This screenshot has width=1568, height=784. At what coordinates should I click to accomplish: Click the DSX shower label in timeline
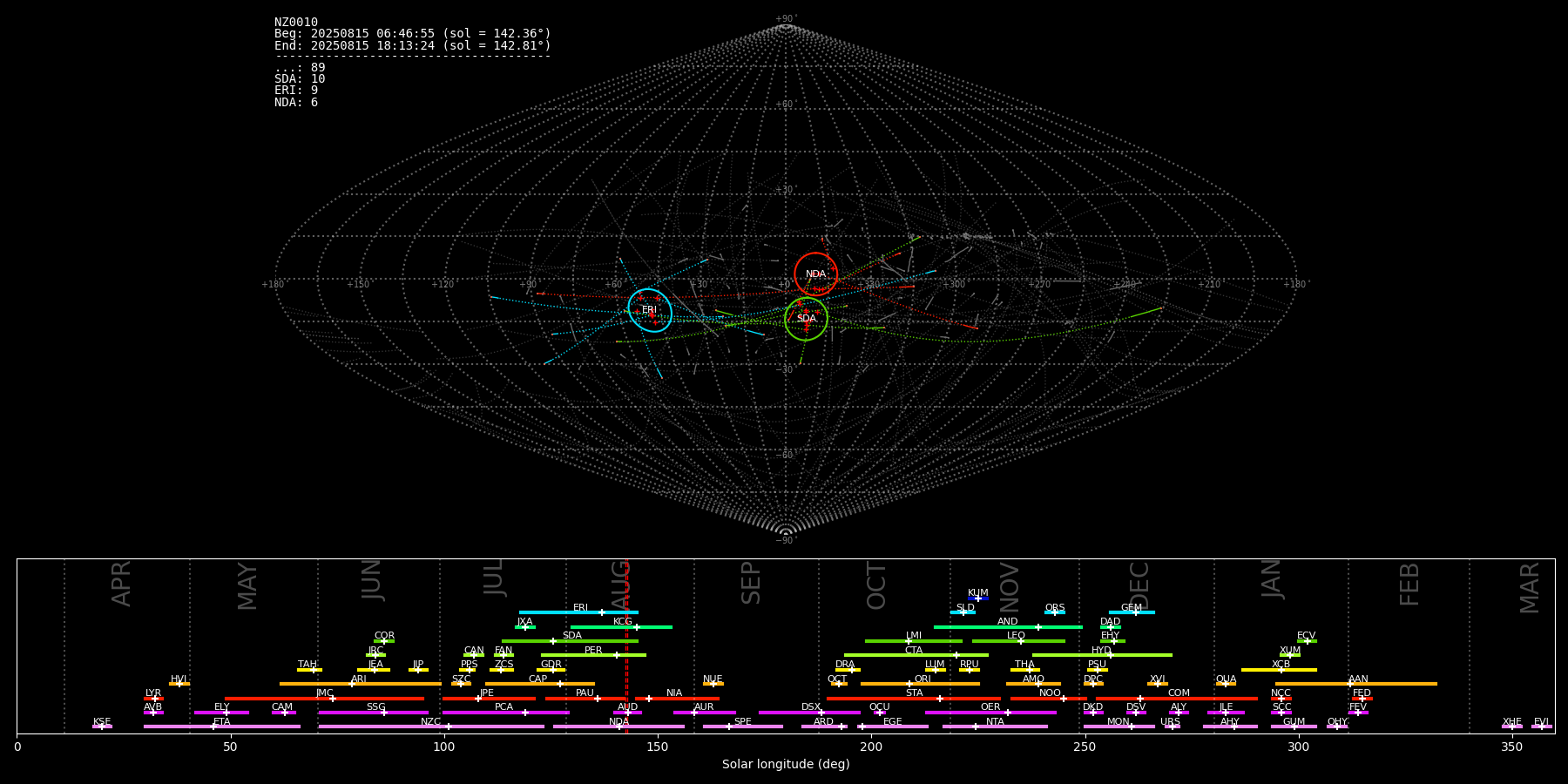tap(811, 707)
